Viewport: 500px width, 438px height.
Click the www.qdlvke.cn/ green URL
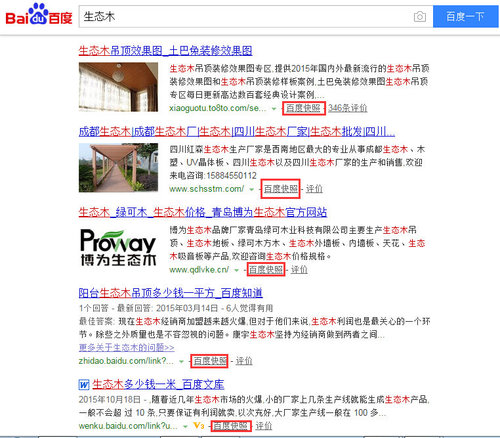coord(199,270)
